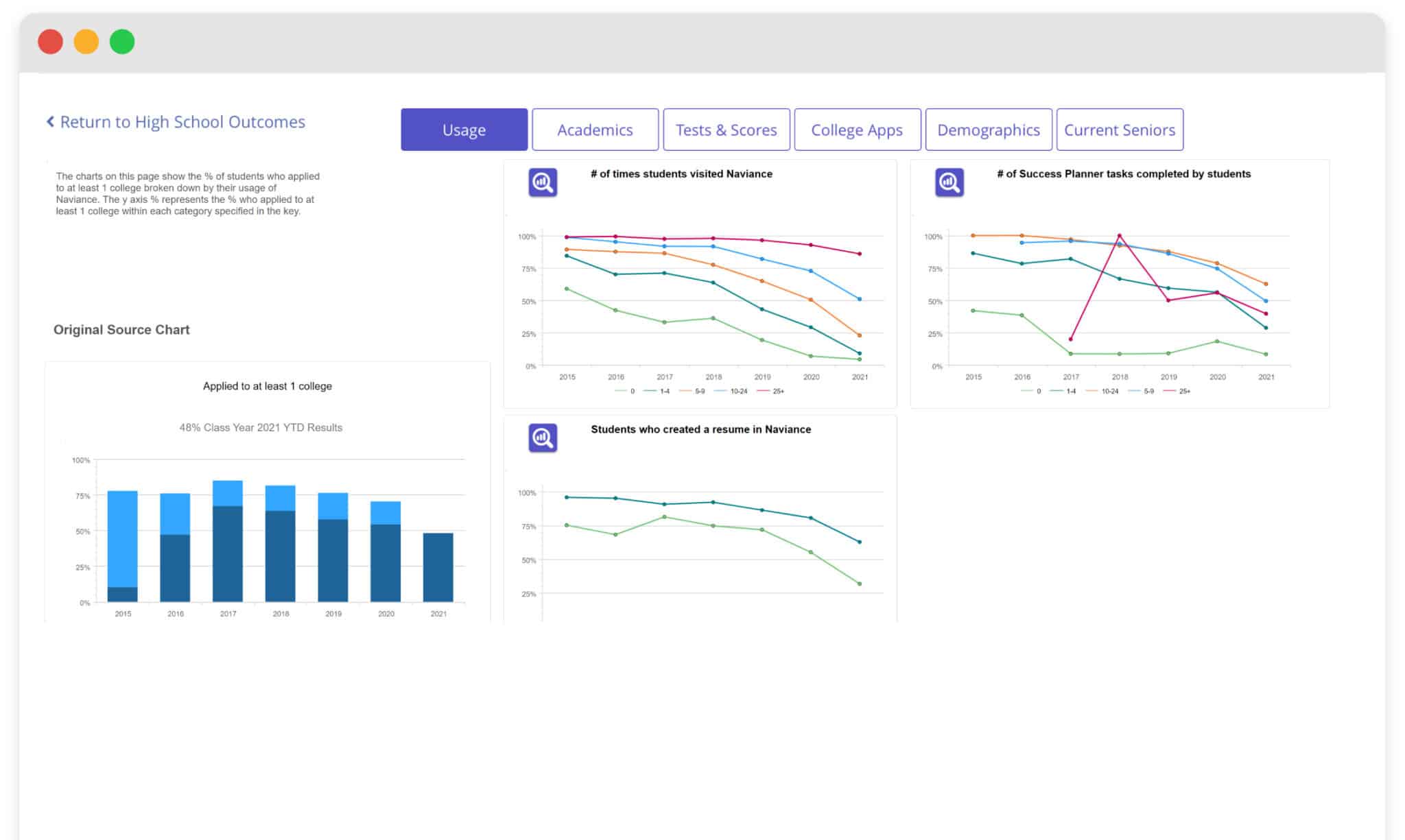Screen dimensions: 1405x840
Task: Select the active Usage tab
Action: (464, 129)
